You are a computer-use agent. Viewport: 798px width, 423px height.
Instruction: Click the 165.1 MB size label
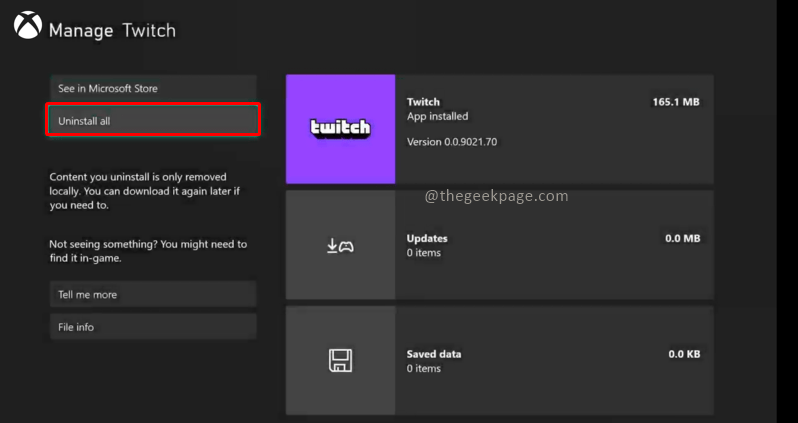[x=676, y=102]
